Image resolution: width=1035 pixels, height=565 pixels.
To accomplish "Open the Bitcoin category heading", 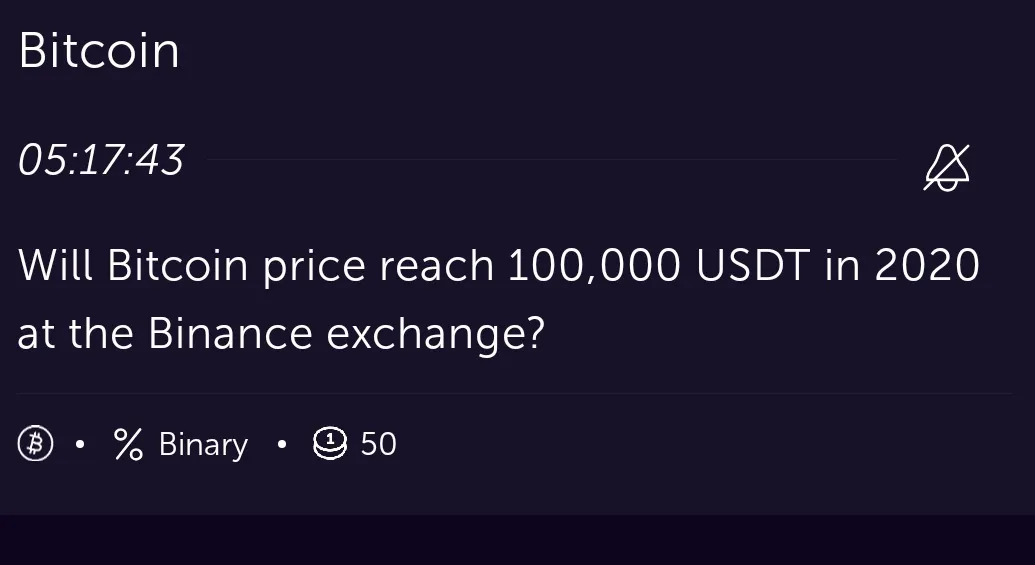I will pos(99,51).
